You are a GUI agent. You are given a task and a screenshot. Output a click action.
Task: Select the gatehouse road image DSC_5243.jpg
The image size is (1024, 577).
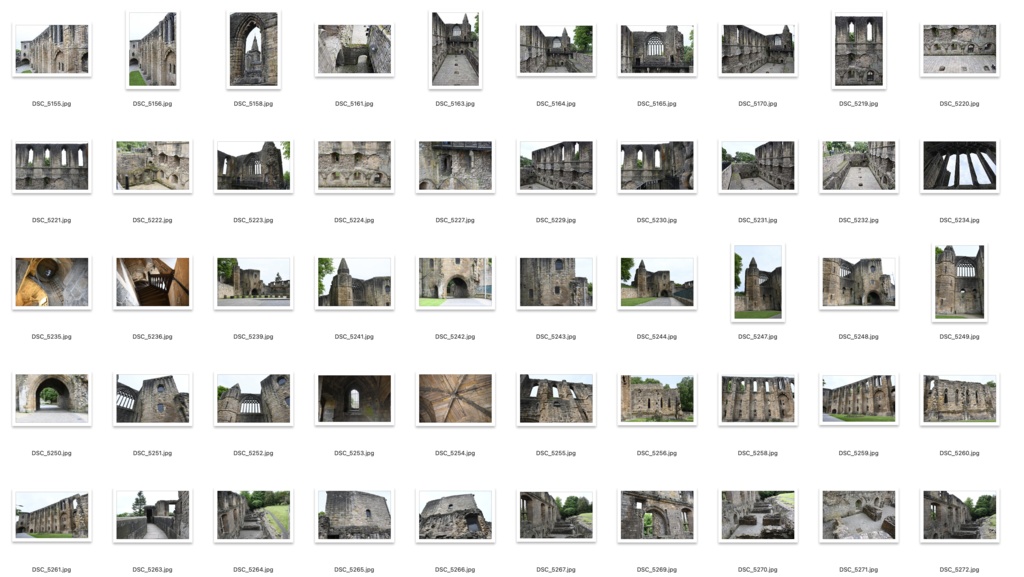(556, 282)
